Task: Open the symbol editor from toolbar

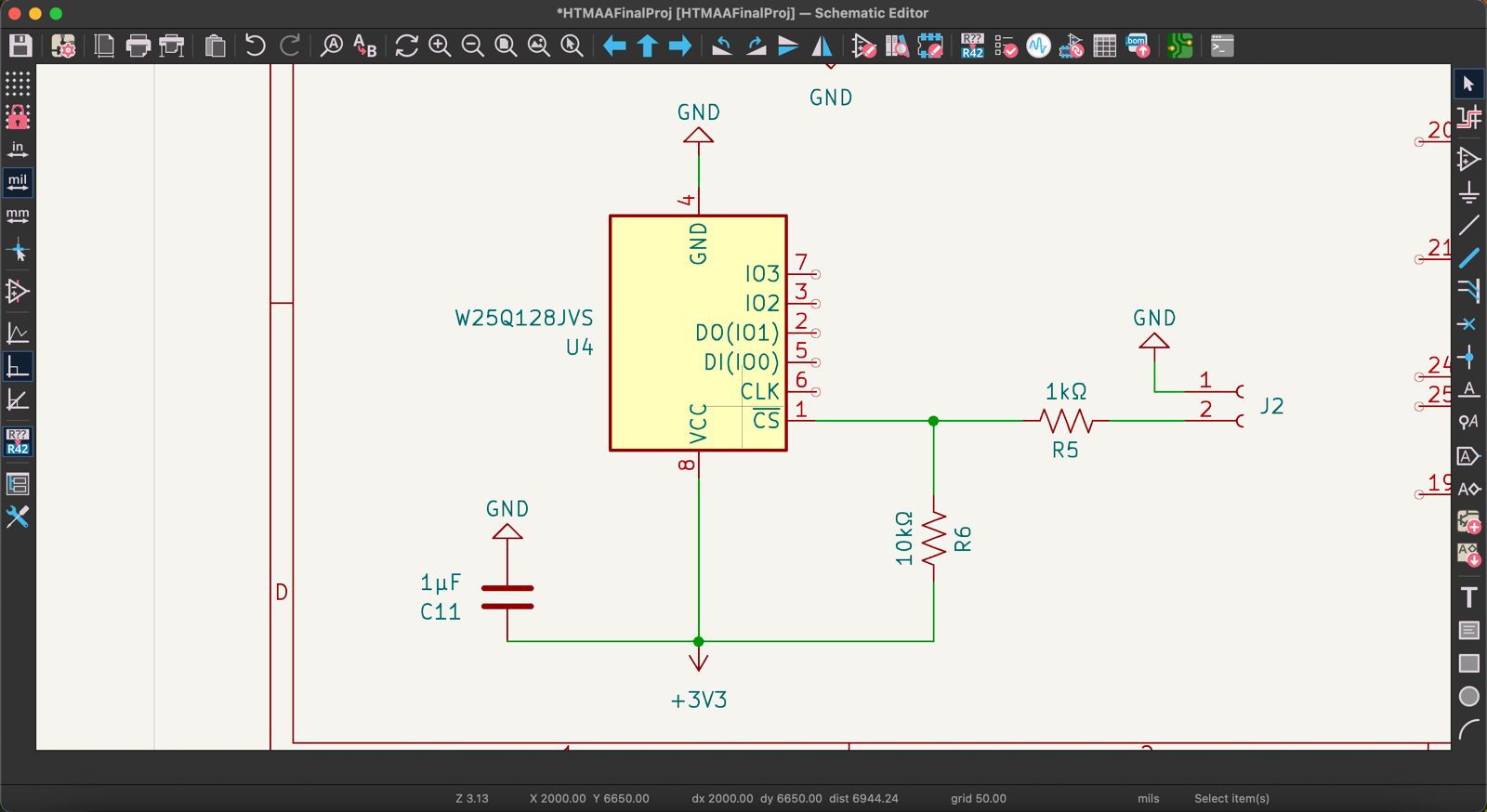Action: 863,46
